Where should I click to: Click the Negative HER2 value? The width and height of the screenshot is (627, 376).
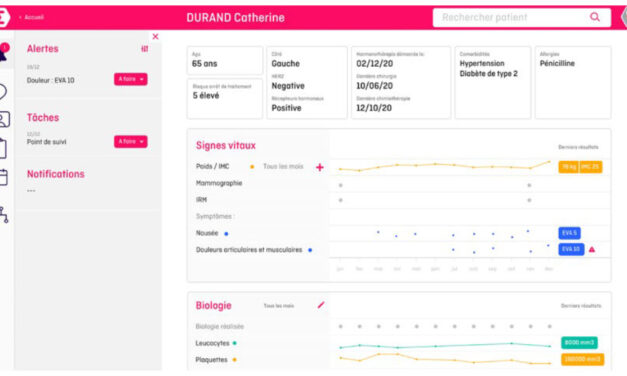288,86
